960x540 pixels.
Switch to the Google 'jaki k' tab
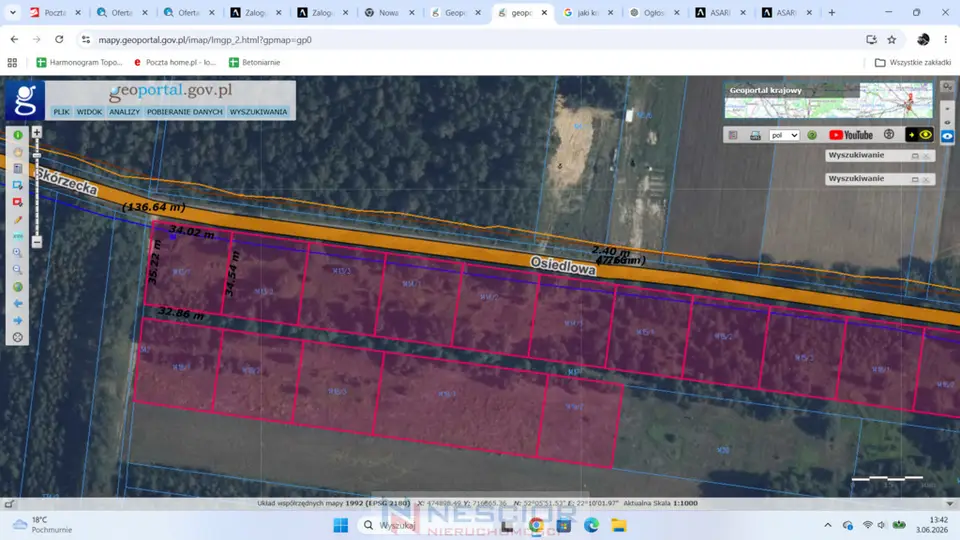coord(588,12)
